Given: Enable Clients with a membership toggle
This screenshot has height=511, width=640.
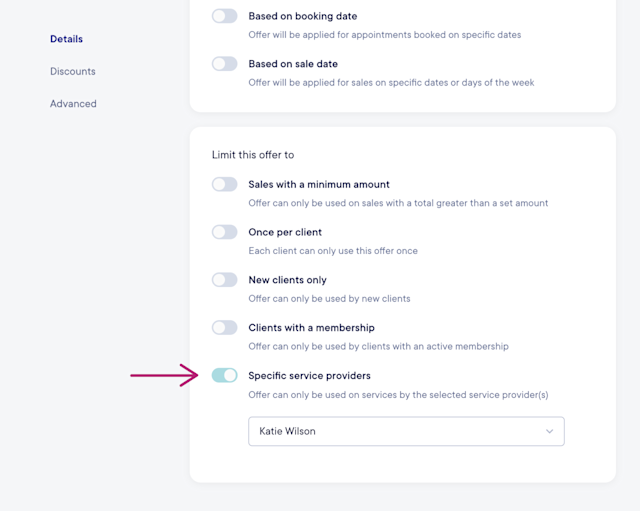Looking at the screenshot, I should coord(224,327).
